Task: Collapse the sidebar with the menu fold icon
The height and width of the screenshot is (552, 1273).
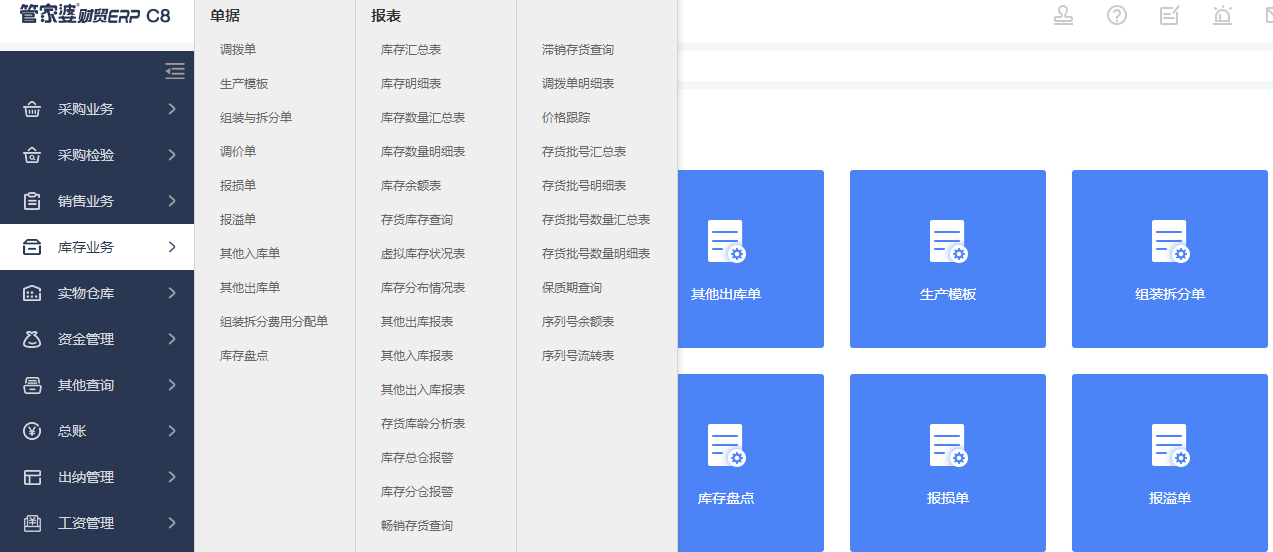Action: coord(175,71)
